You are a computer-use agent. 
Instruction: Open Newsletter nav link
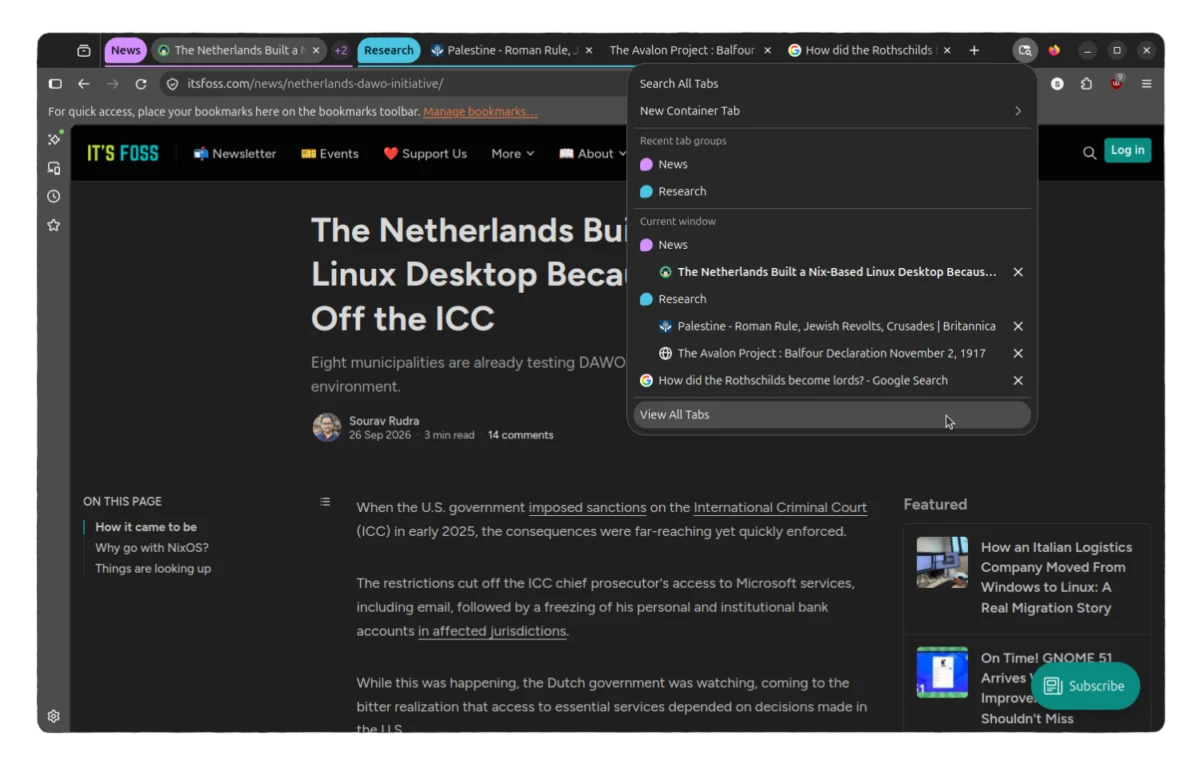click(x=235, y=153)
